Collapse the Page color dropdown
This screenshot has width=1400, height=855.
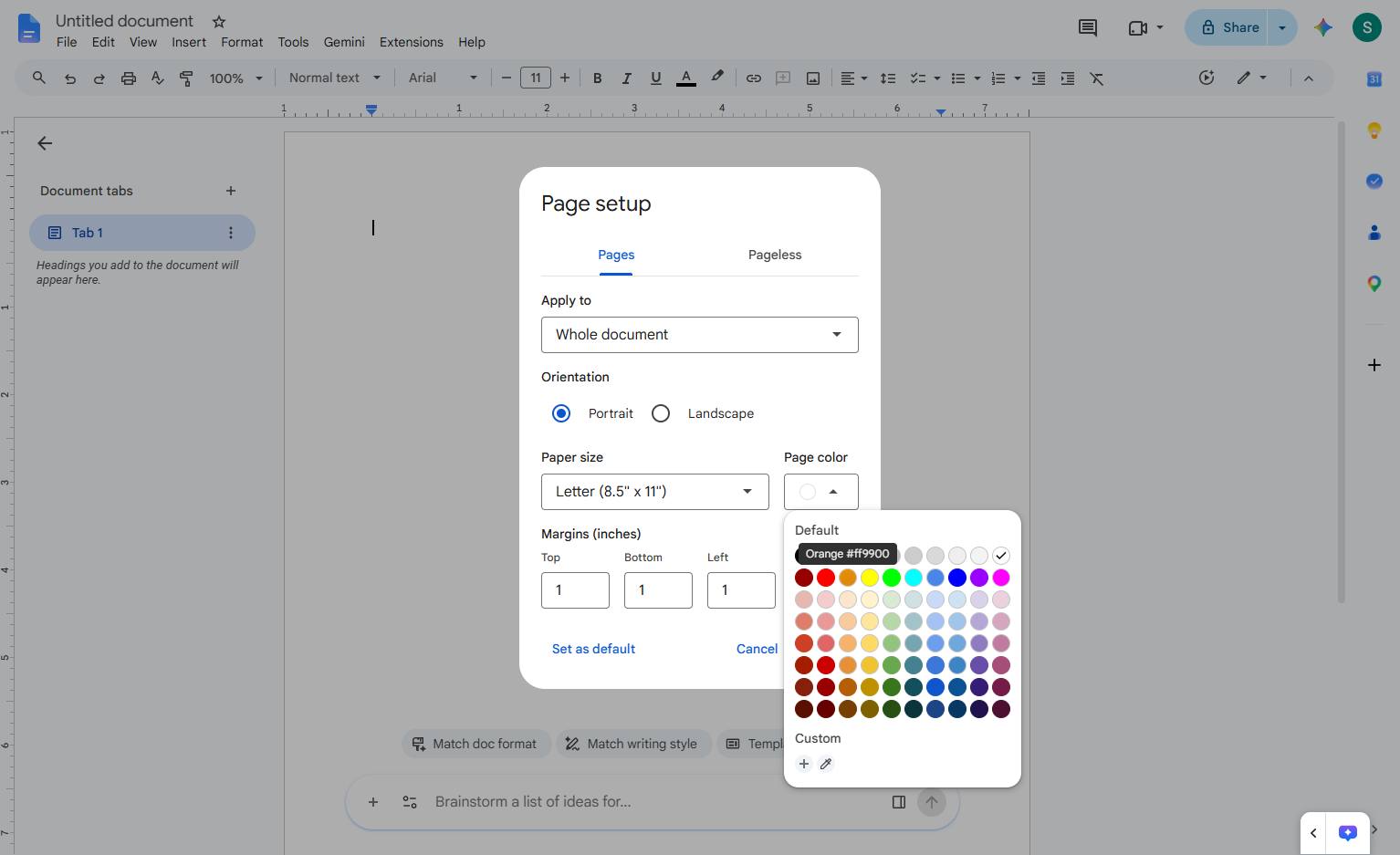point(821,492)
